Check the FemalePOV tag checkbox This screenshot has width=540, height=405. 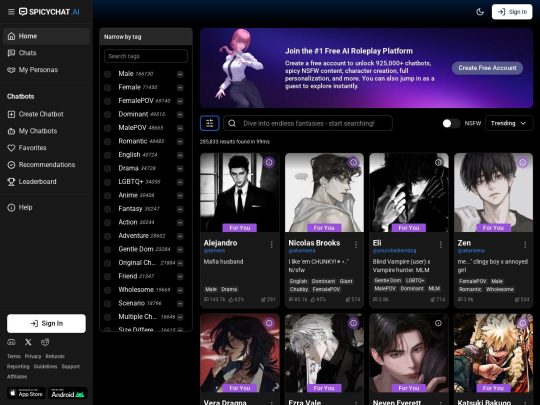pyautogui.click(x=107, y=101)
